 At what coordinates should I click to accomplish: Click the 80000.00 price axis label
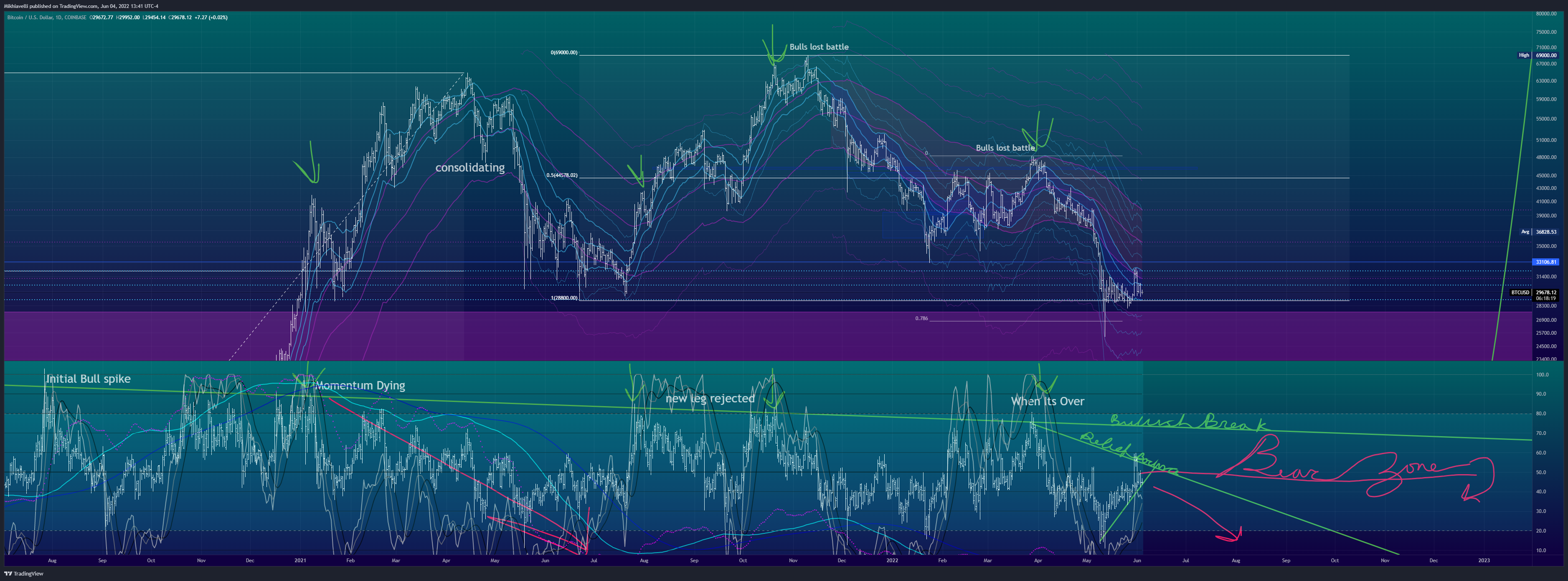(1545, 13)
